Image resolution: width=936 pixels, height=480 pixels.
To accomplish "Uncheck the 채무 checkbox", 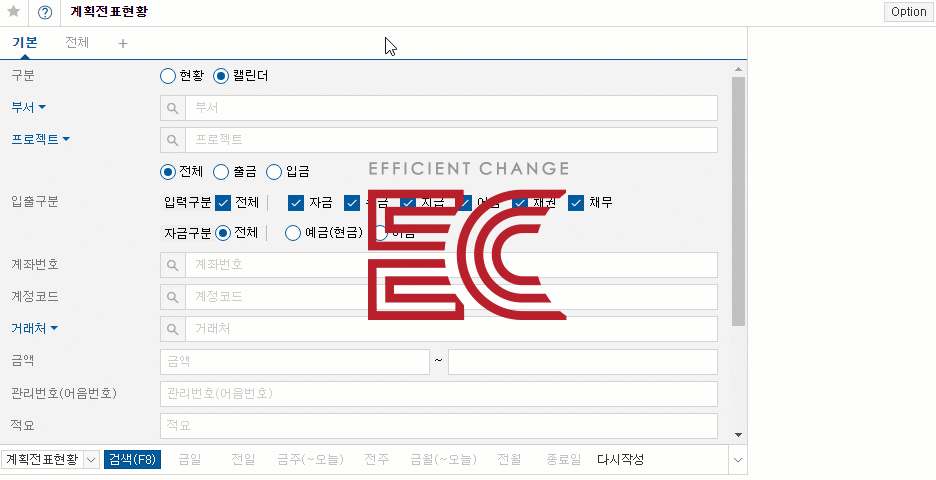I will pos(576,203).
